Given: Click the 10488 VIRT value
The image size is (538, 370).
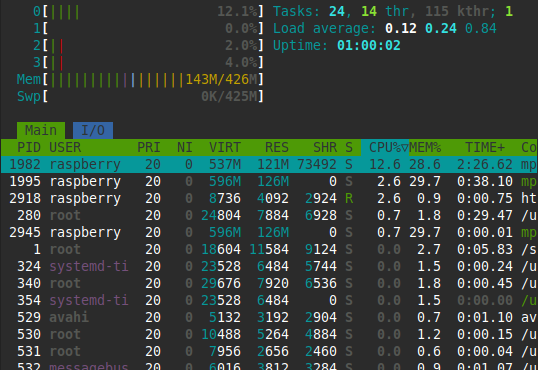Looking at the screenshot, I should (x=221, y=334).
